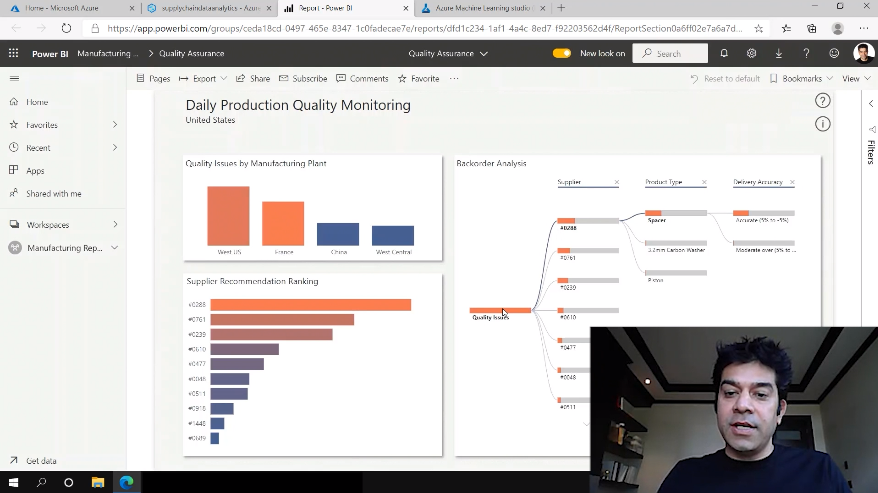
Task: Click the West US bar in quality chart
Action: click(x=228, y=216)
